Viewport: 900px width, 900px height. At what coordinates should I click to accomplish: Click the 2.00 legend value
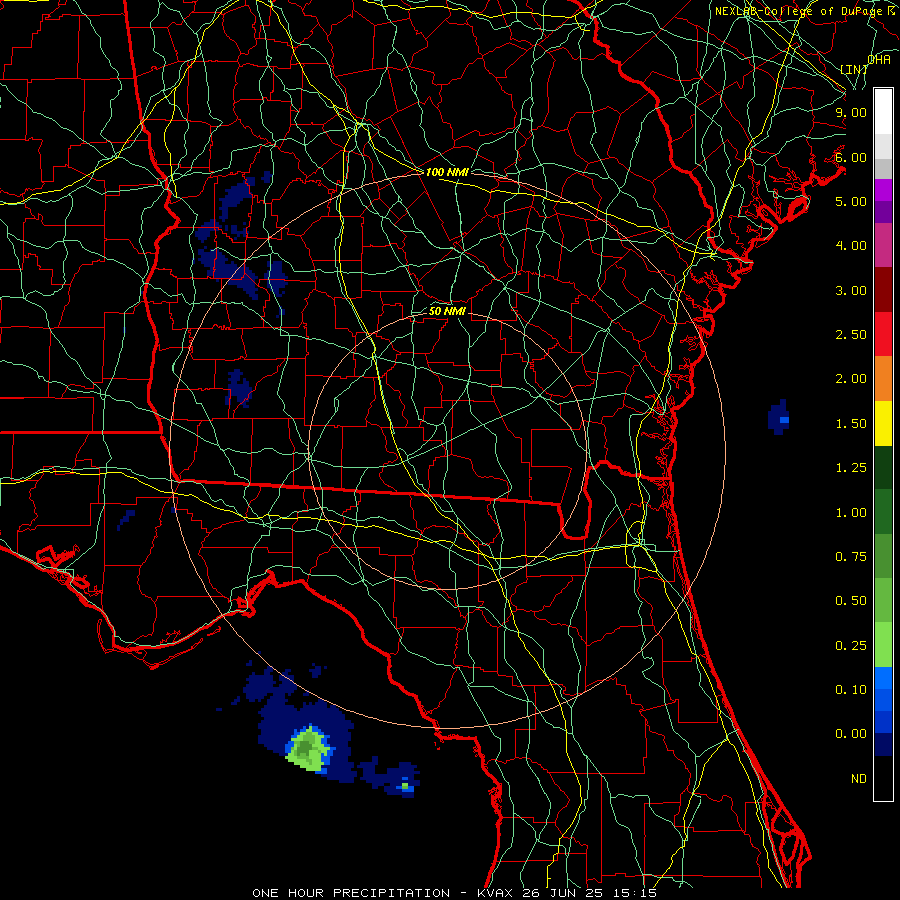(851, 379)
